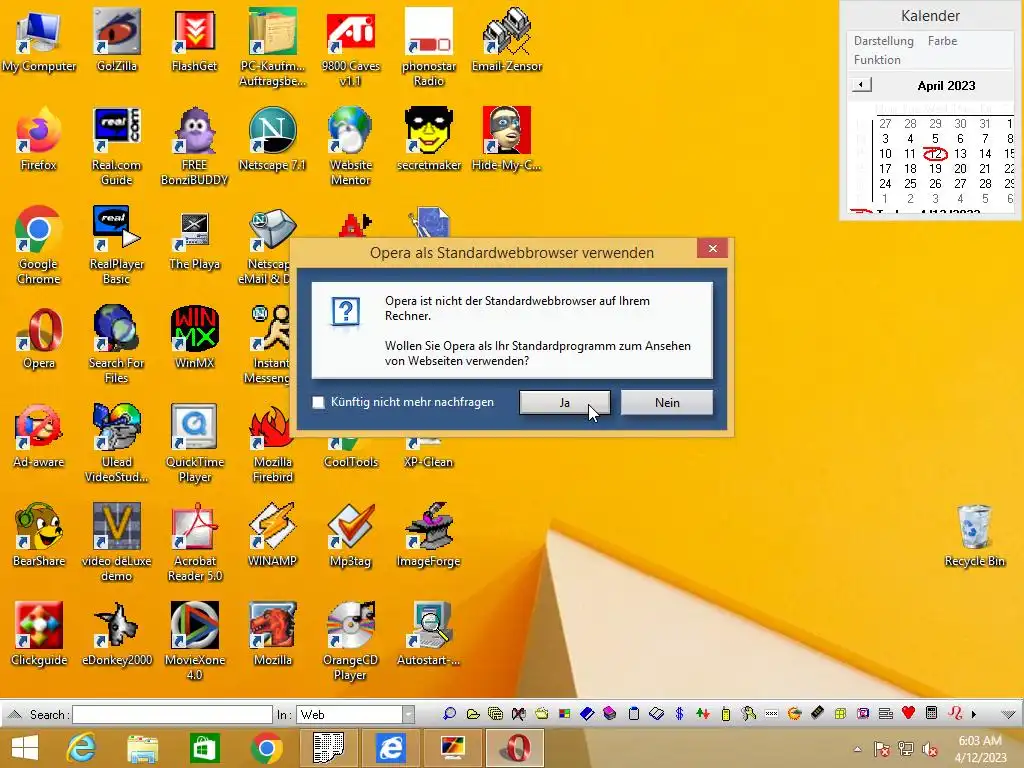Confirm Opera as default with Ja
Image resolution: width=1024 pixels, height=768 pixels.
point(565,402)
